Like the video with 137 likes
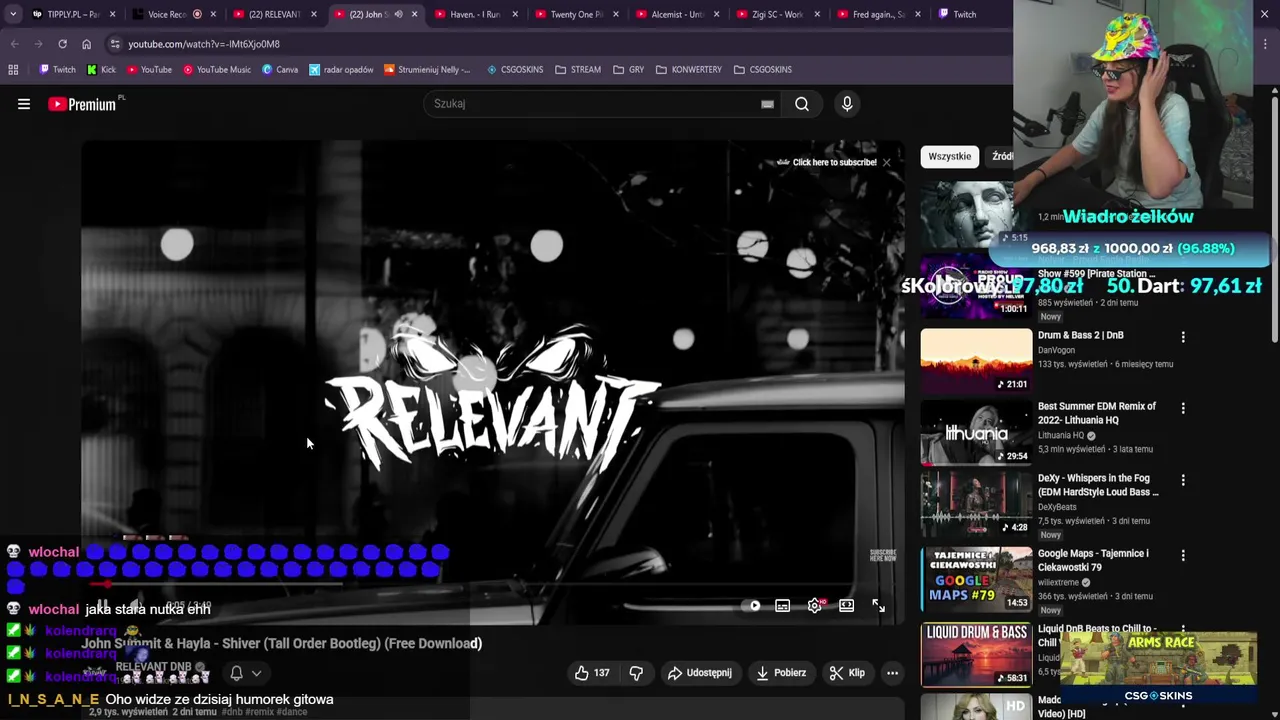 click(591, 673)
